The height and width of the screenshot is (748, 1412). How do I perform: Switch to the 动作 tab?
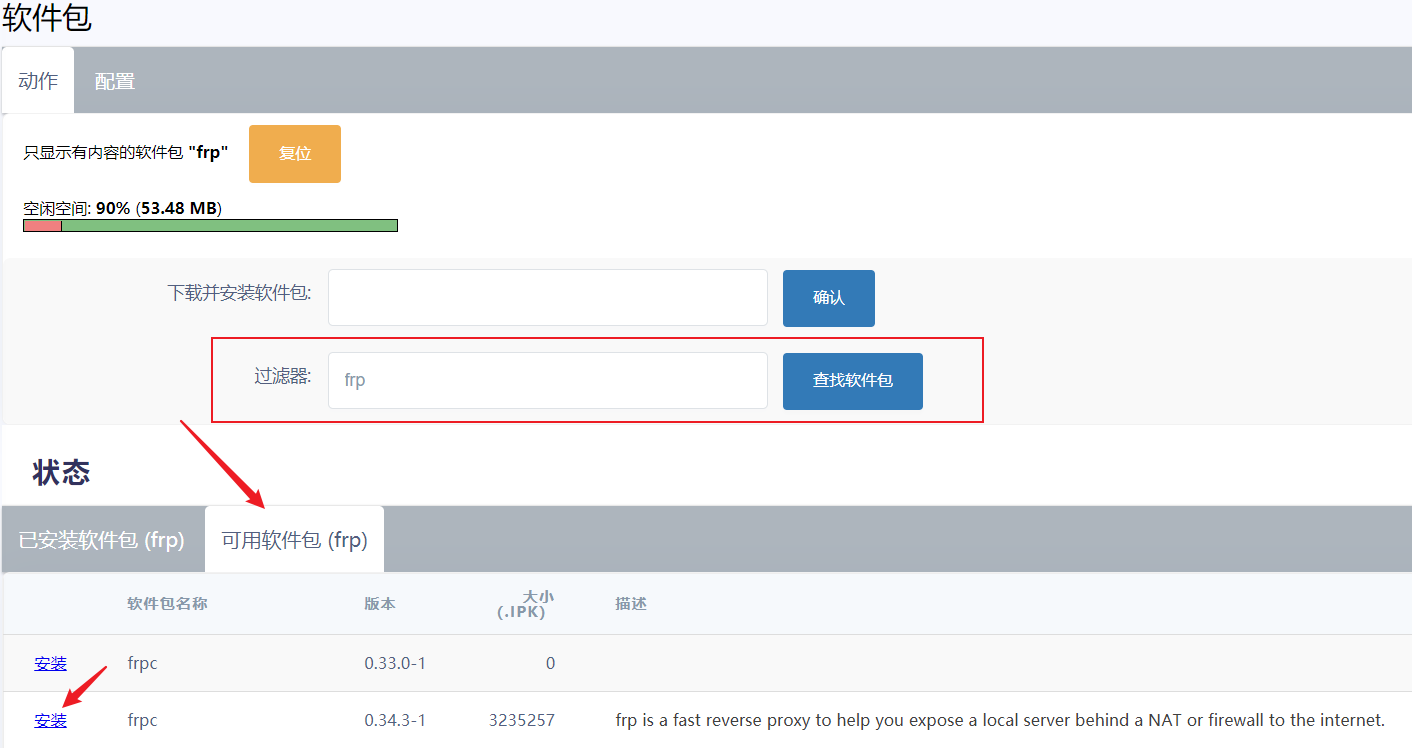point(38,81)
